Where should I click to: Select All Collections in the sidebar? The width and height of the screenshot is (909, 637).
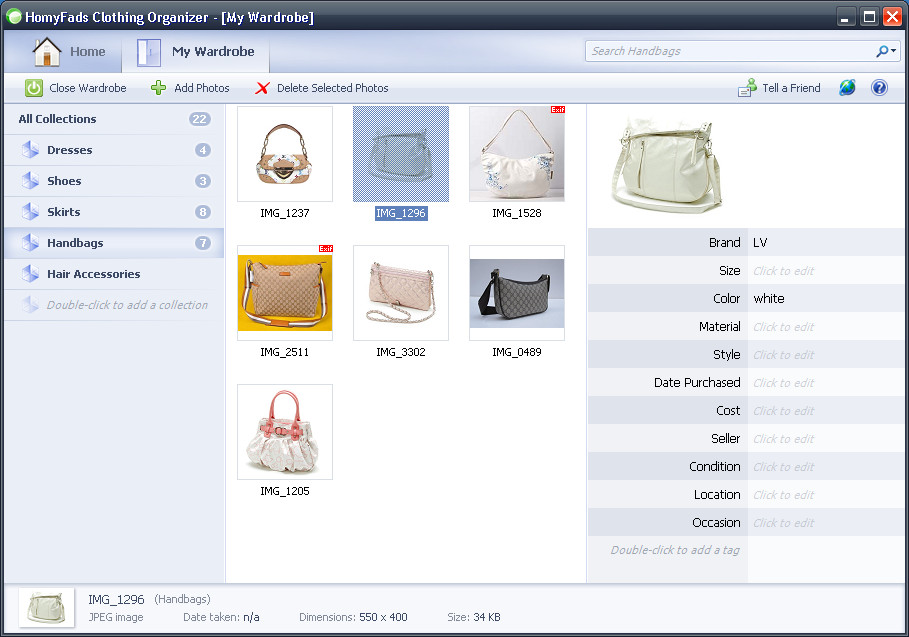114,119
